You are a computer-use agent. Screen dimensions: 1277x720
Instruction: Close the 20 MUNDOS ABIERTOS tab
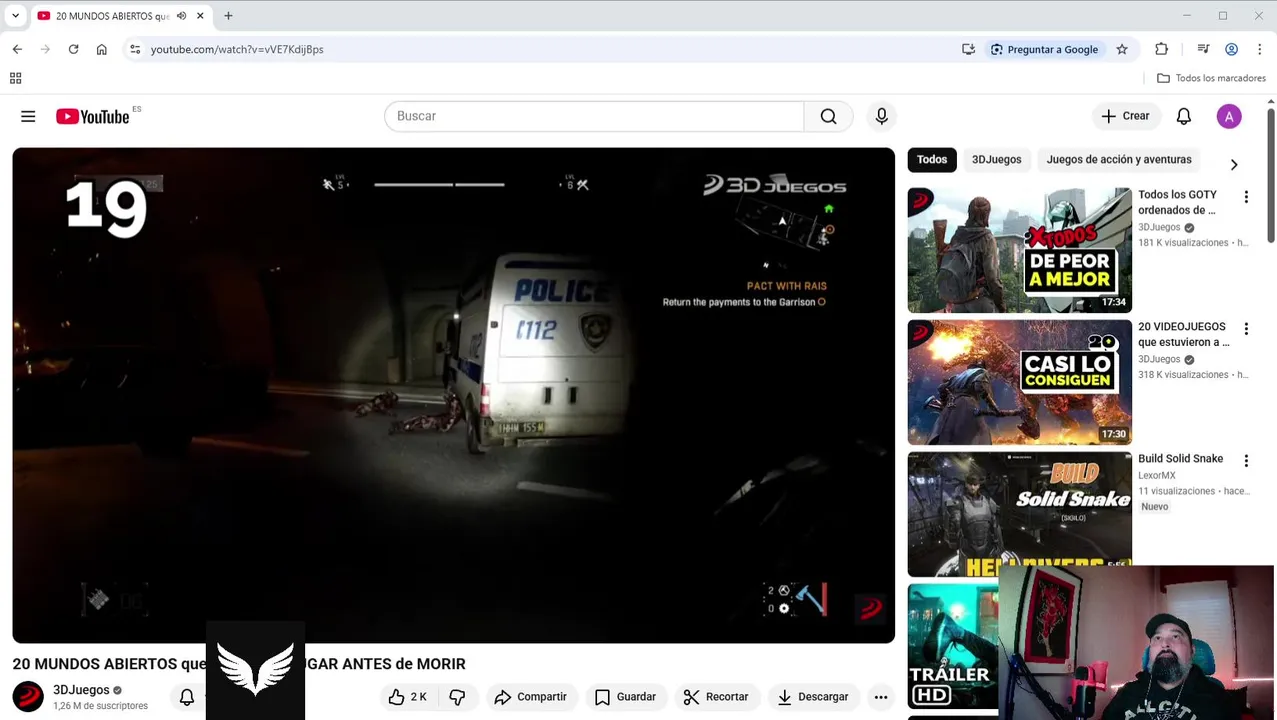[200, 16]
